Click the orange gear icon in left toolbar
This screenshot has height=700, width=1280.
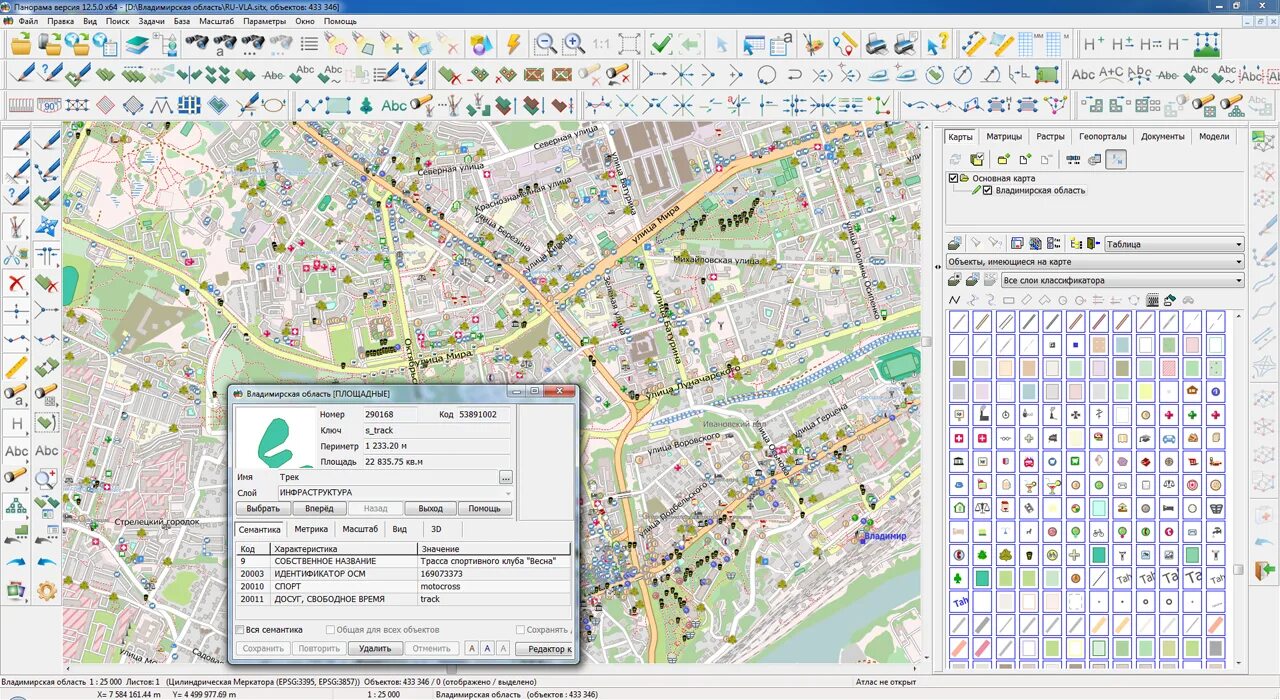coord(46,590)
